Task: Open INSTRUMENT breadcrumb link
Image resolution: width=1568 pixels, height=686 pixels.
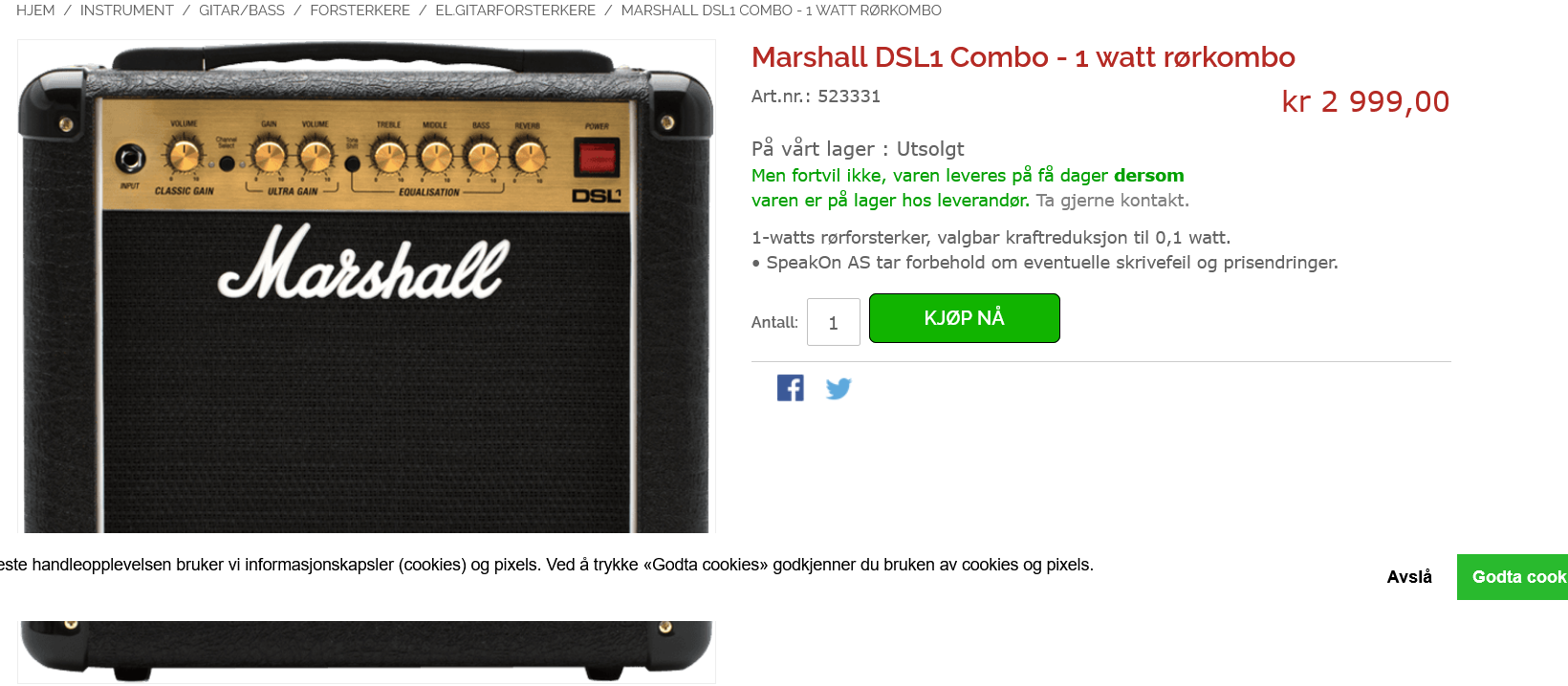Action: 126,11
